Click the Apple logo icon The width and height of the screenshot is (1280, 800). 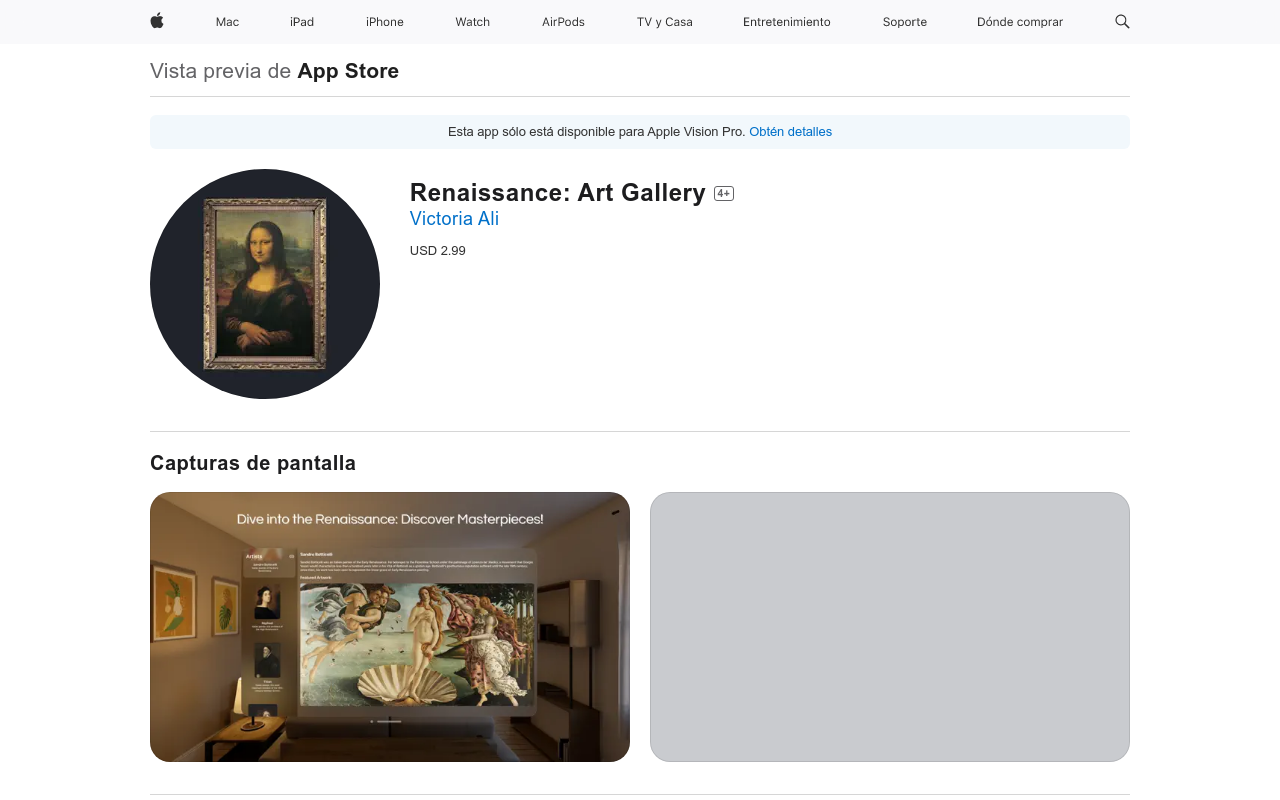(x=157, y=21)
